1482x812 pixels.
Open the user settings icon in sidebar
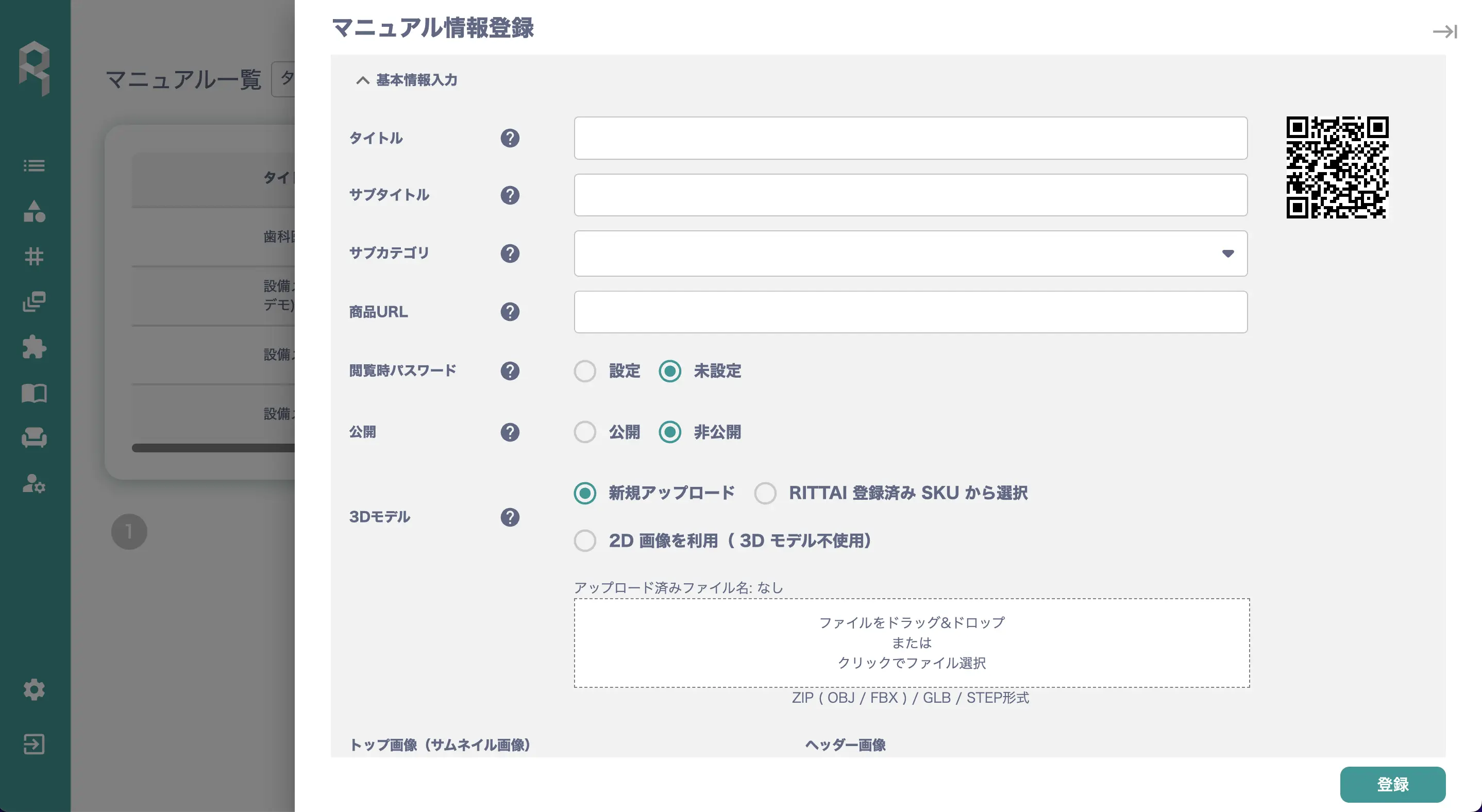34,484
